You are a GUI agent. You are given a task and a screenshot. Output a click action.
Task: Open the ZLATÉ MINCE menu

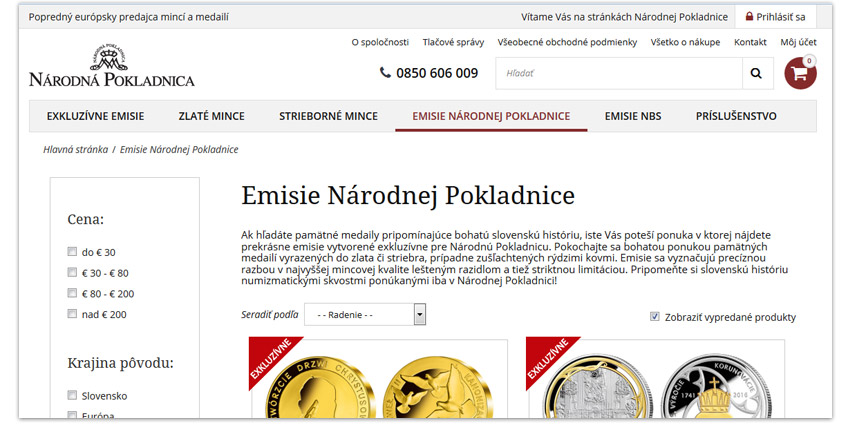(x=211, y=116)
